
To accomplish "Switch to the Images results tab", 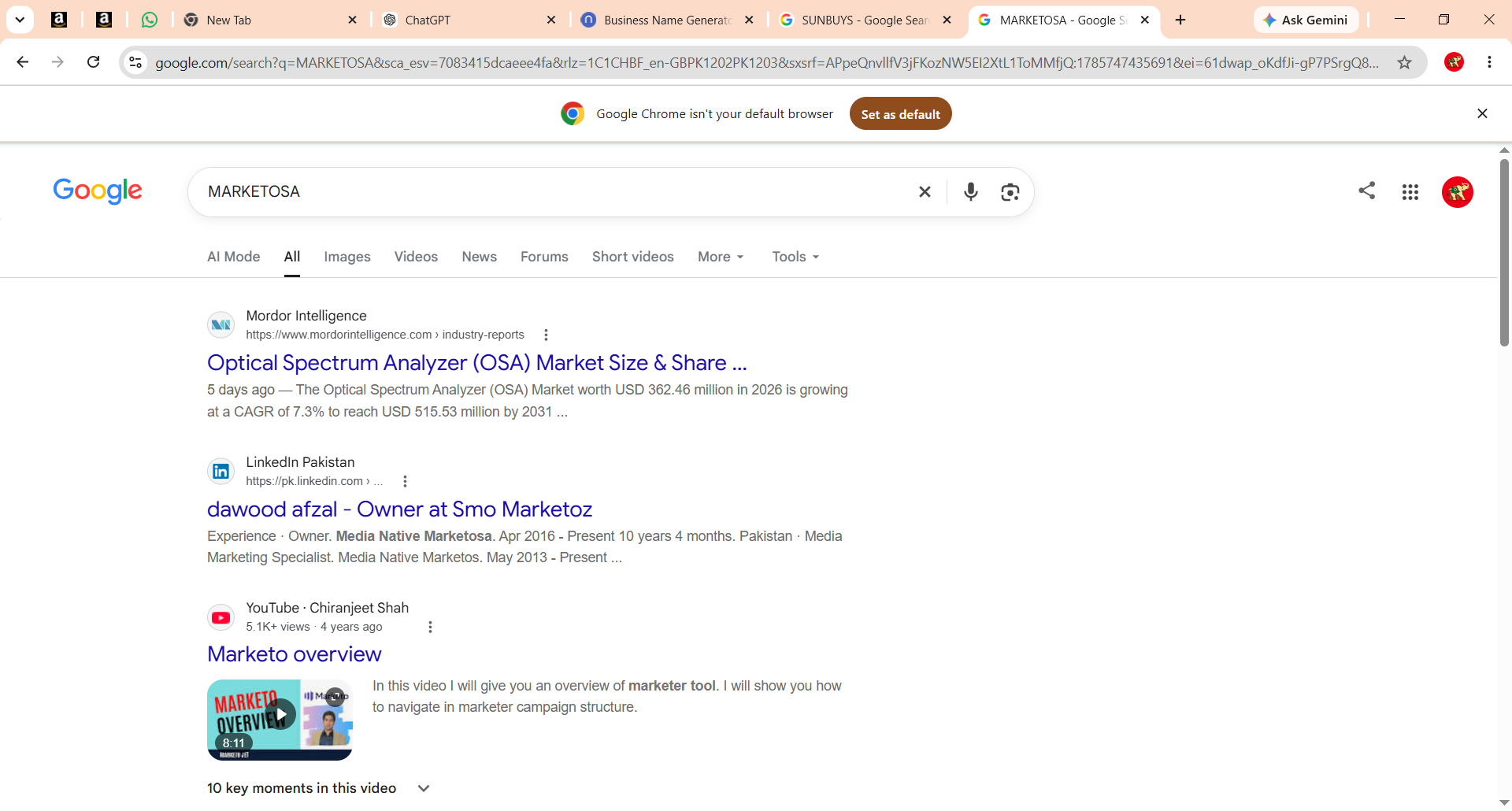I will pos(347,257).
